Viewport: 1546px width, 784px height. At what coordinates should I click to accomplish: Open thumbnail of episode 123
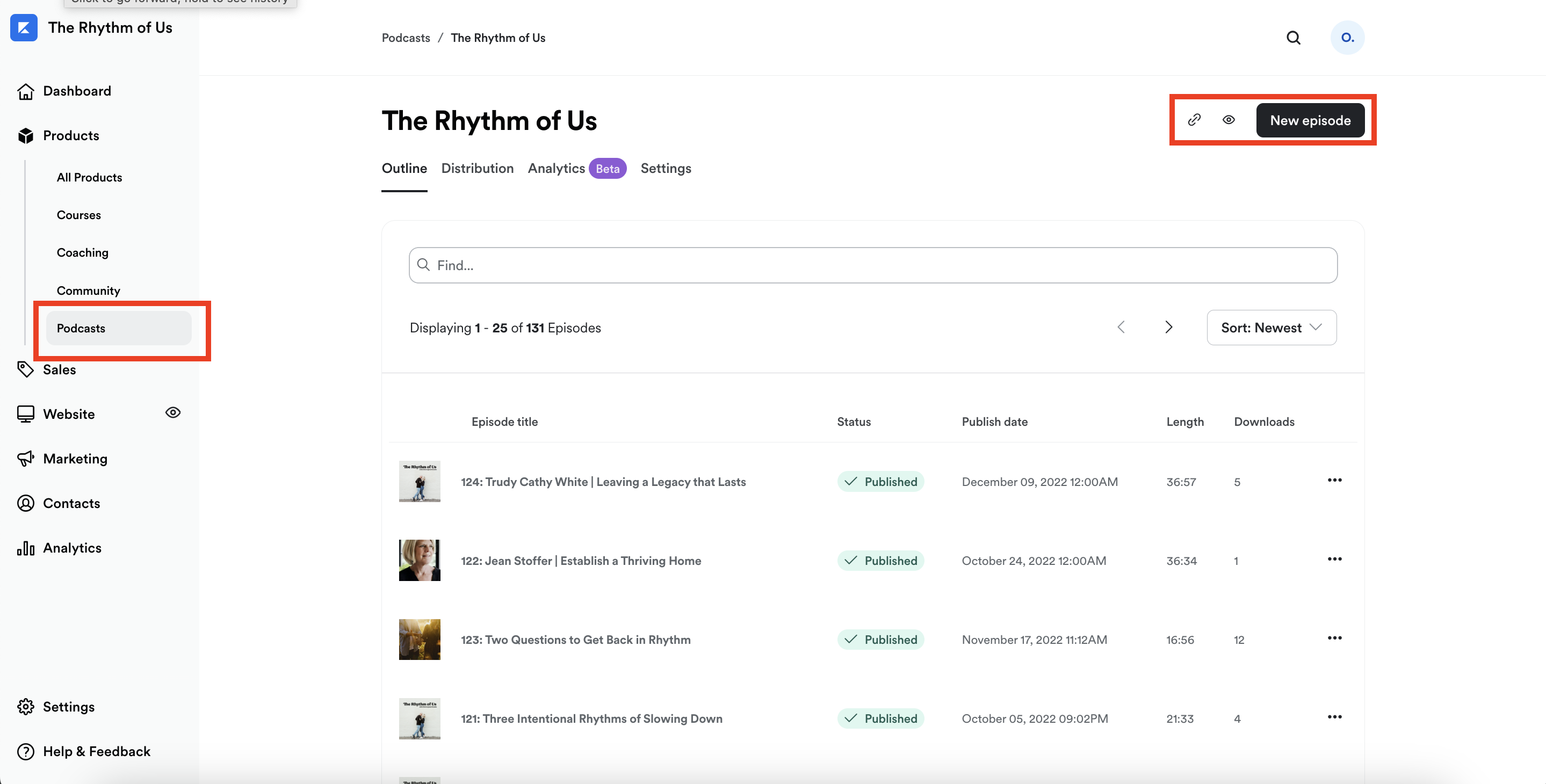(x=419, y=640)
